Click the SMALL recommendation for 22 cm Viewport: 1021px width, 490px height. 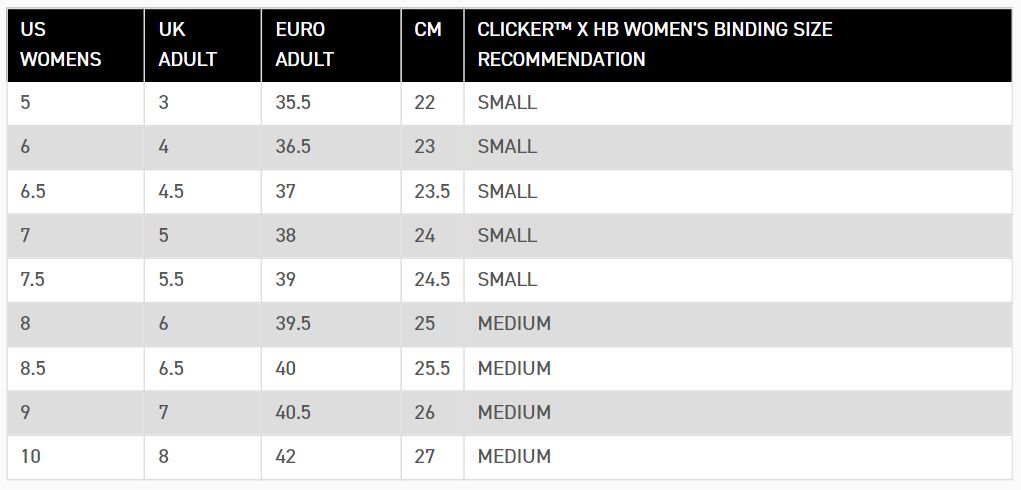[507, 103]
